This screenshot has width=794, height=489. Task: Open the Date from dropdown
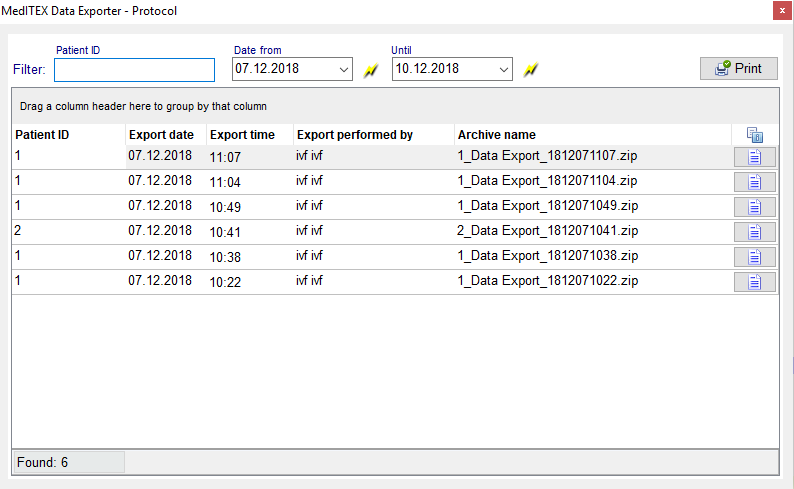coord(344,69)
